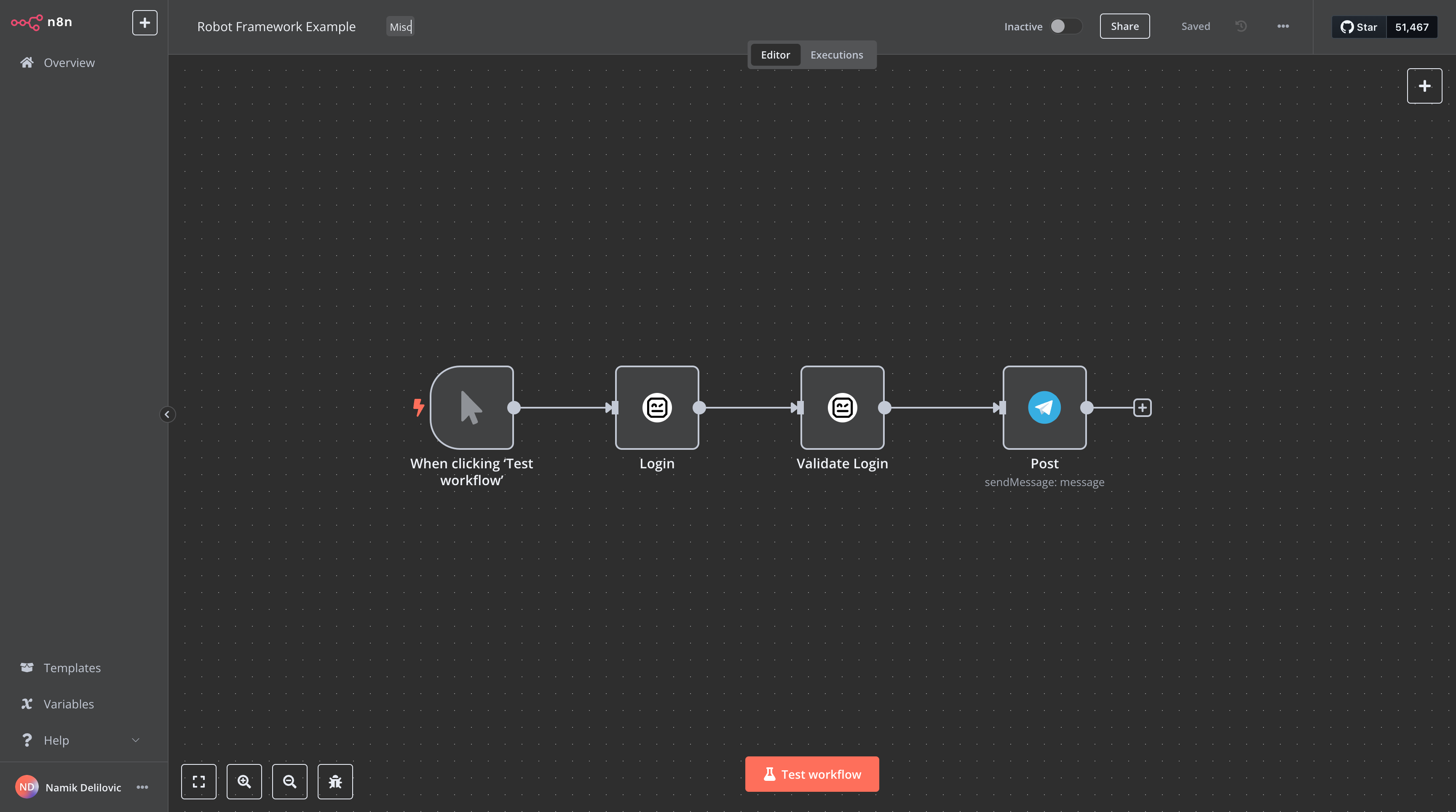Viewport: 1456px width, 812px height.
Task: Open the Validate Login node
Action: [842, 407]
